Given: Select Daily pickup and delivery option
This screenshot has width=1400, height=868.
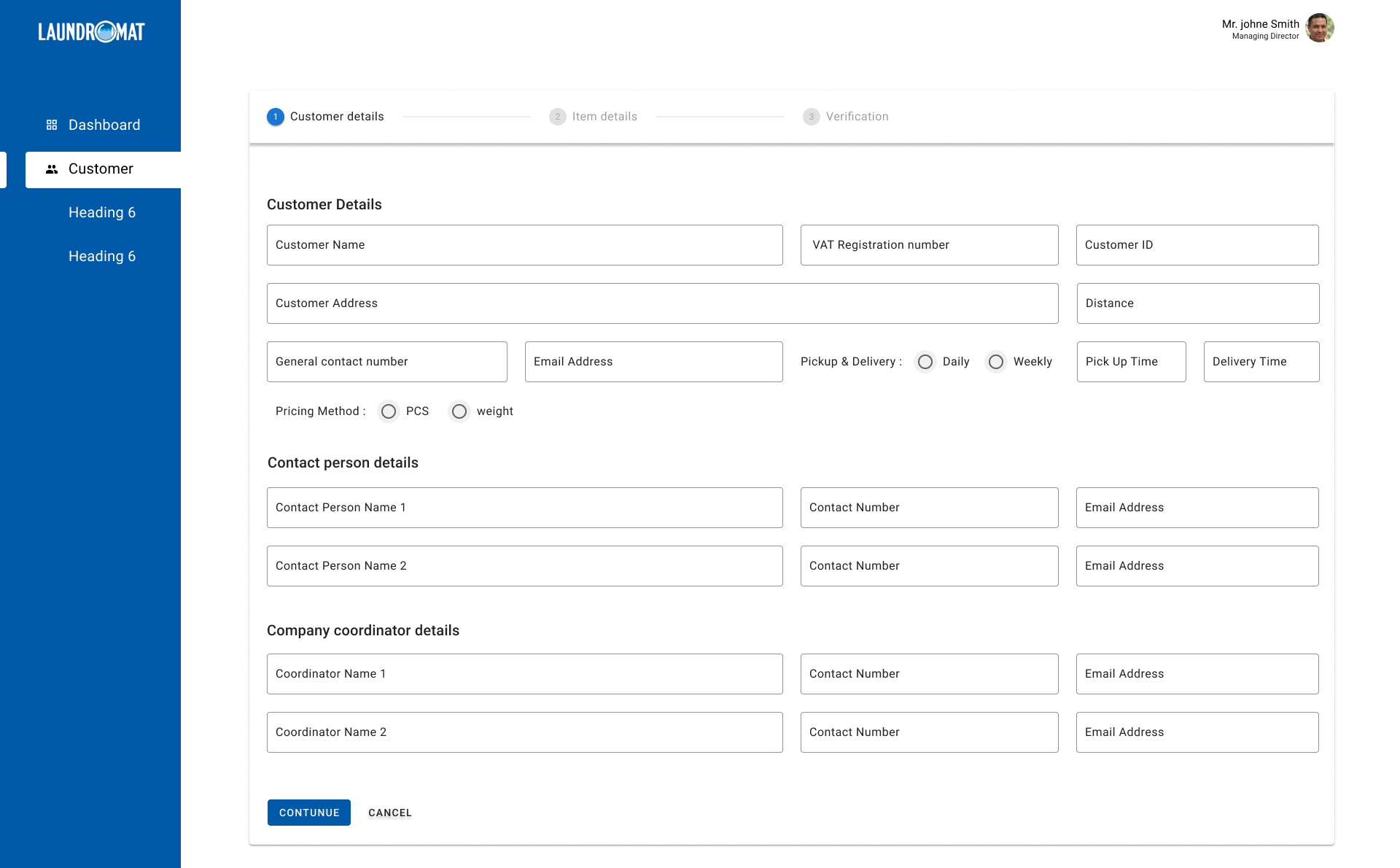Looking at the screenshot, I should [x=925, y=361].
